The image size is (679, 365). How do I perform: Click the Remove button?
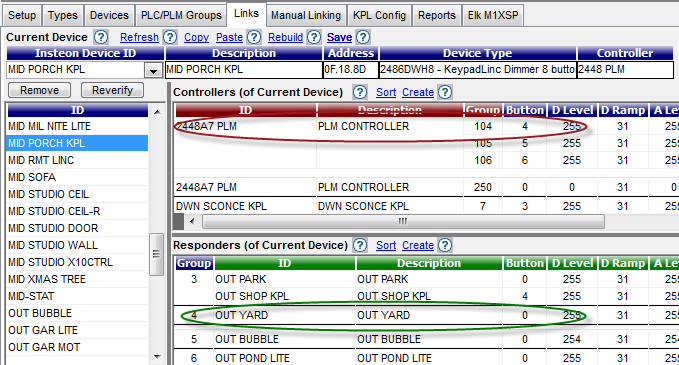(39, 90)
